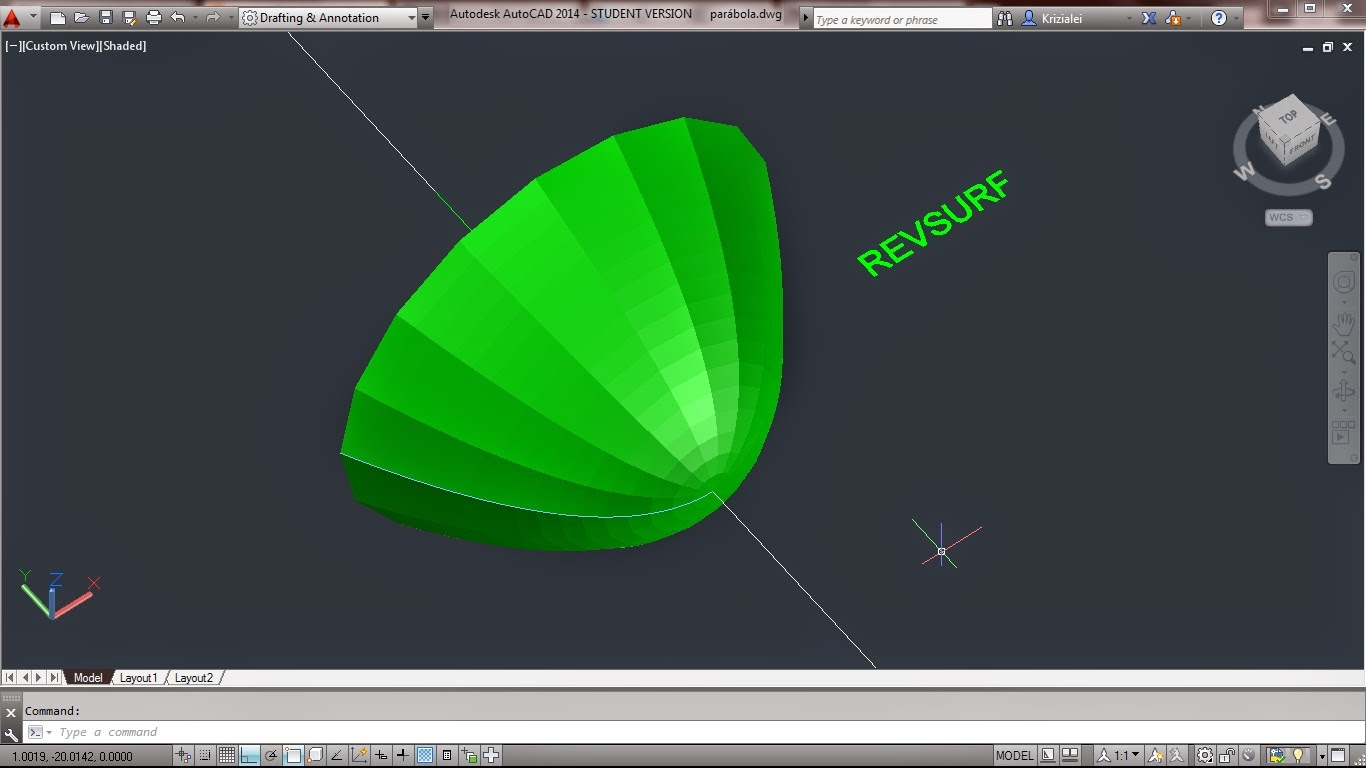The height and width of the screenshot is (768, 1366).
Task: Select the Zoom tool on the navigation bar
Action: tap(1345, 352)
